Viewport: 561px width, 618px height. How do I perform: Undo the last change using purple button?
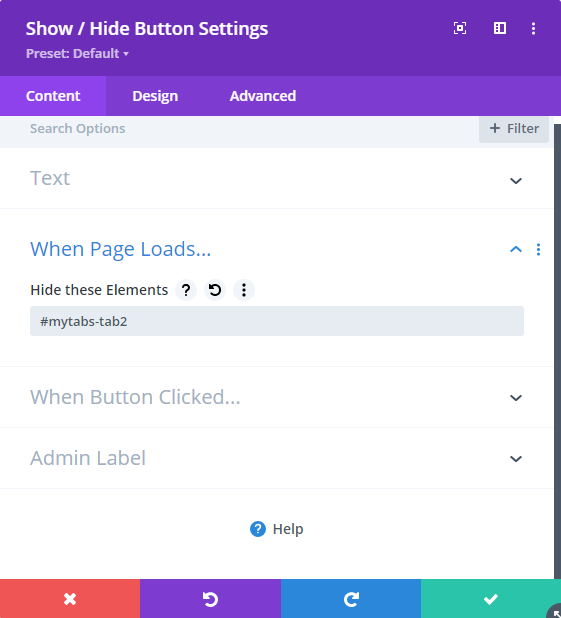(210, 599)
